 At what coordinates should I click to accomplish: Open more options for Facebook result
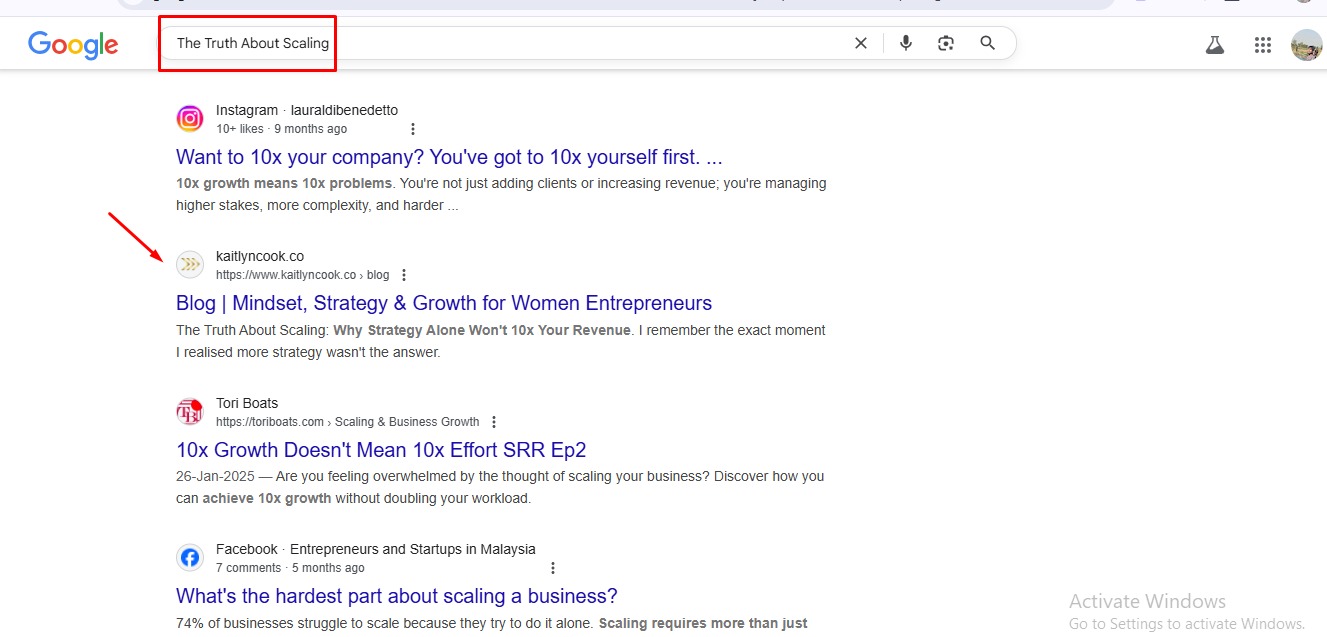point(553,568)
